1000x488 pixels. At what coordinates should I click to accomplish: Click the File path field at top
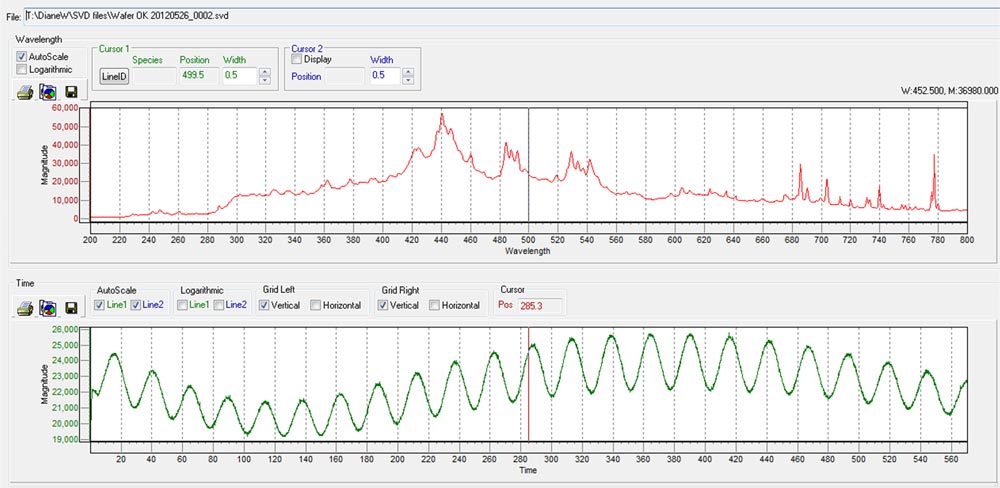(x=510, y=16)
